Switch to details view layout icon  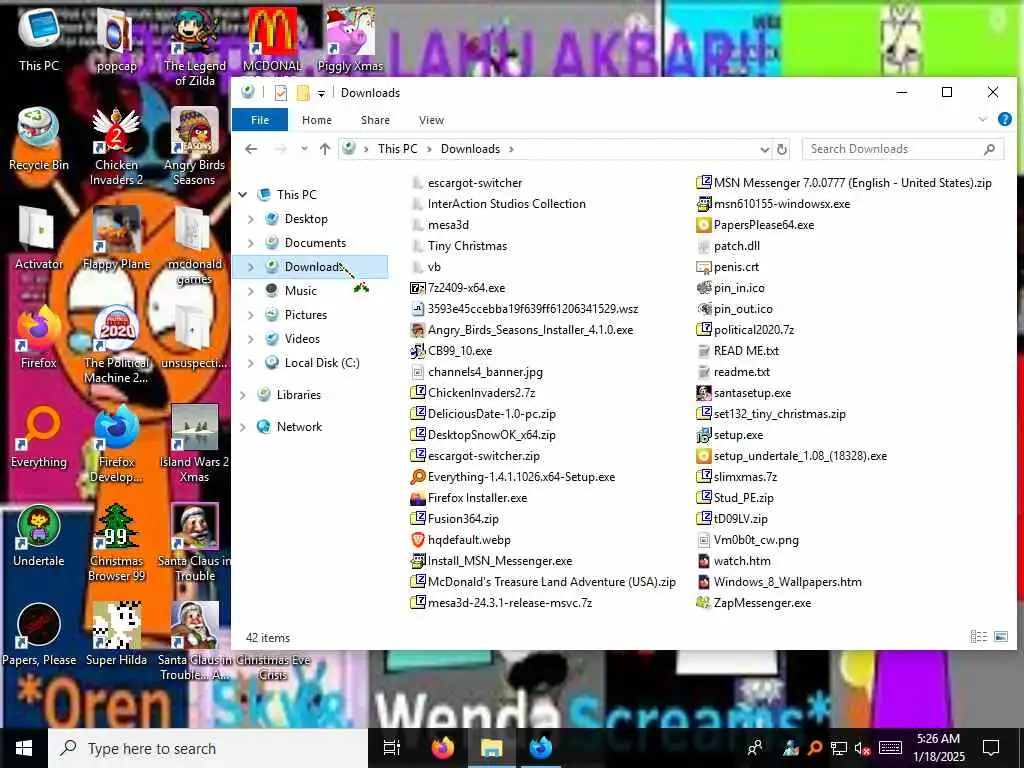click(x=978, y=636)
